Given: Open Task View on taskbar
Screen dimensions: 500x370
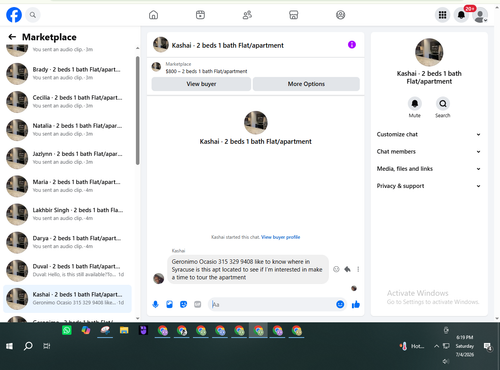Looking at the screenshot, I should tap(47, 346).
